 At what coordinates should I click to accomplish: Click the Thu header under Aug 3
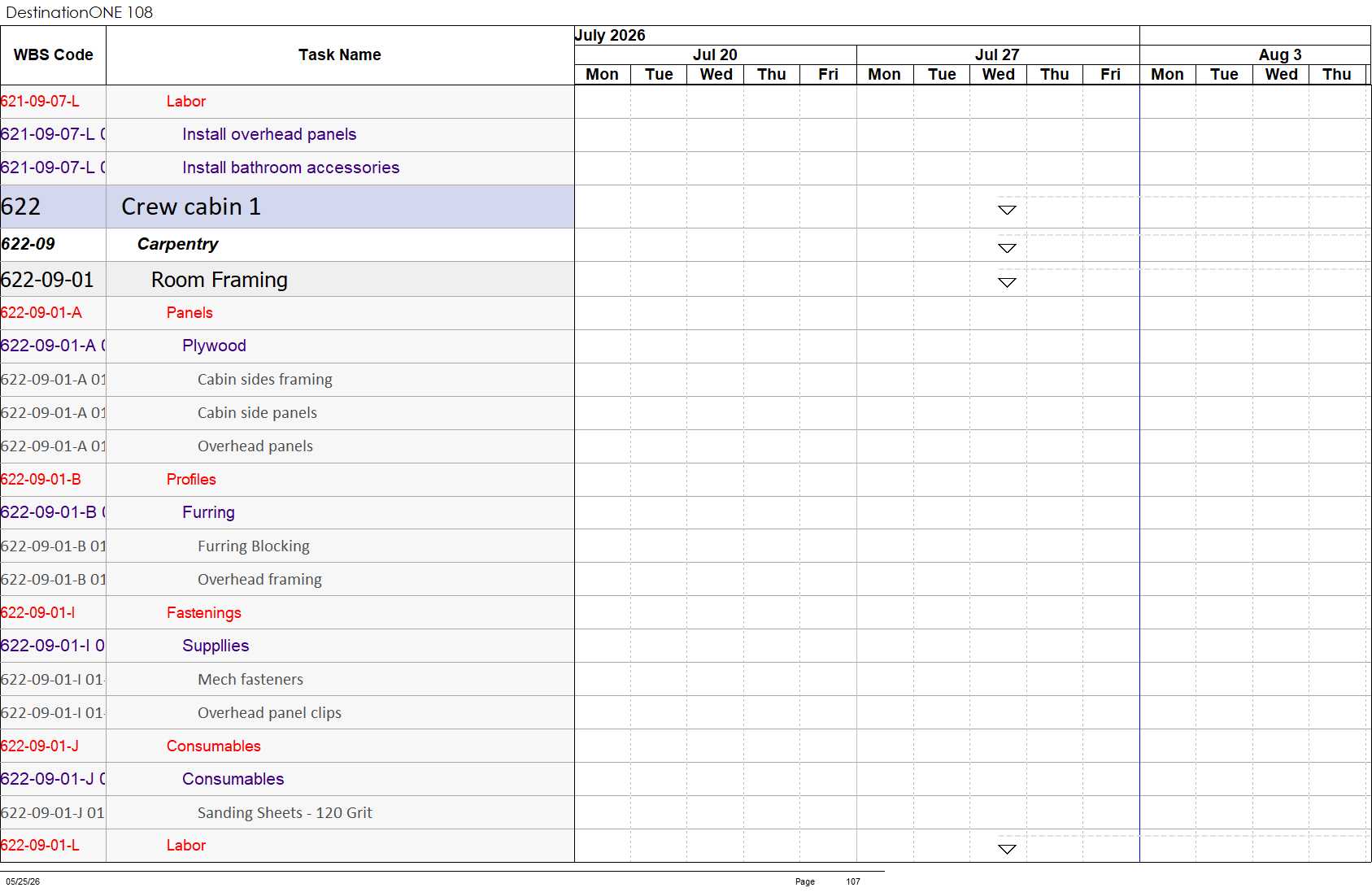coord(1337,74)
